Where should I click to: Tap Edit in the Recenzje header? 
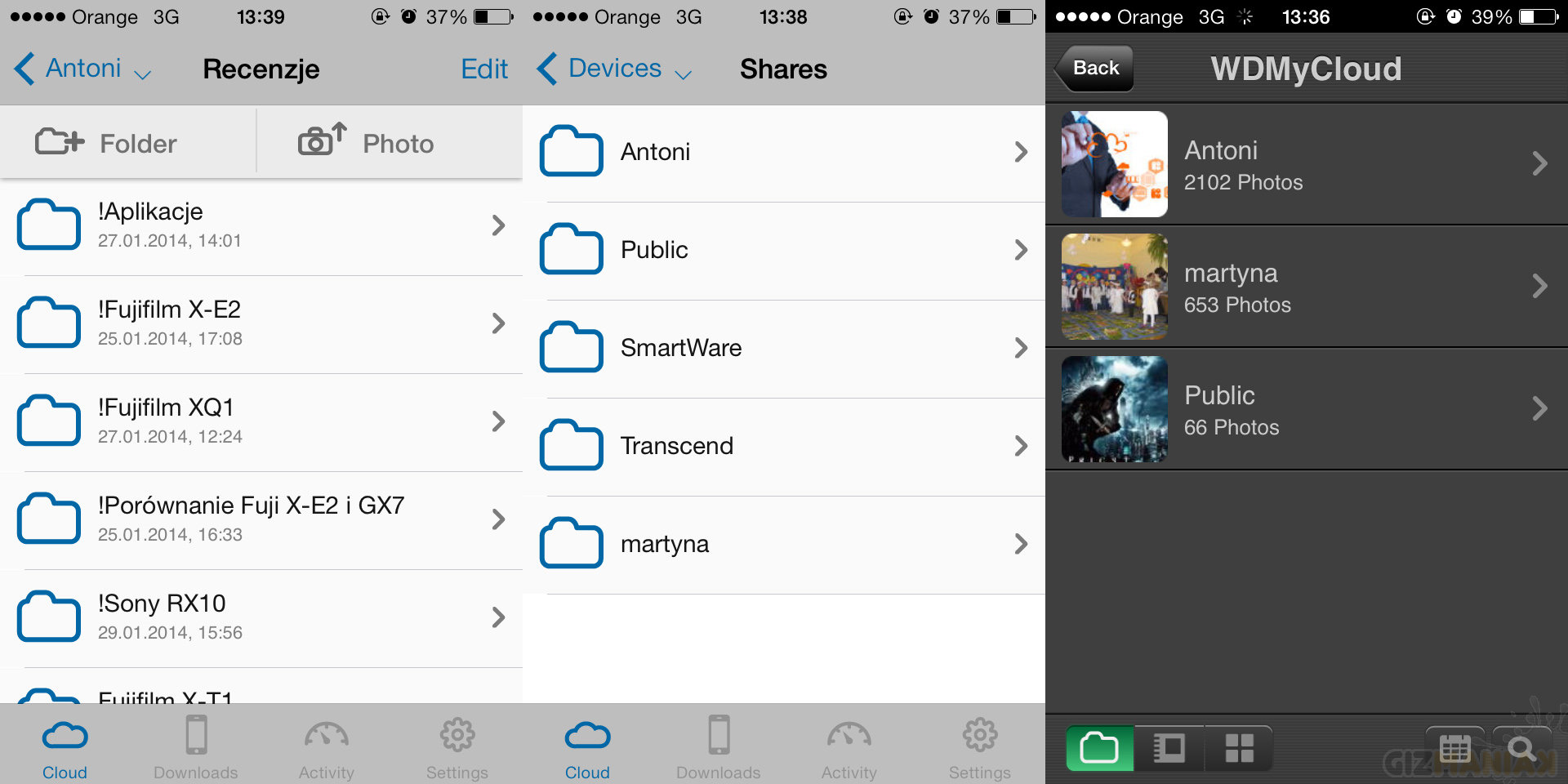[483, 69]
